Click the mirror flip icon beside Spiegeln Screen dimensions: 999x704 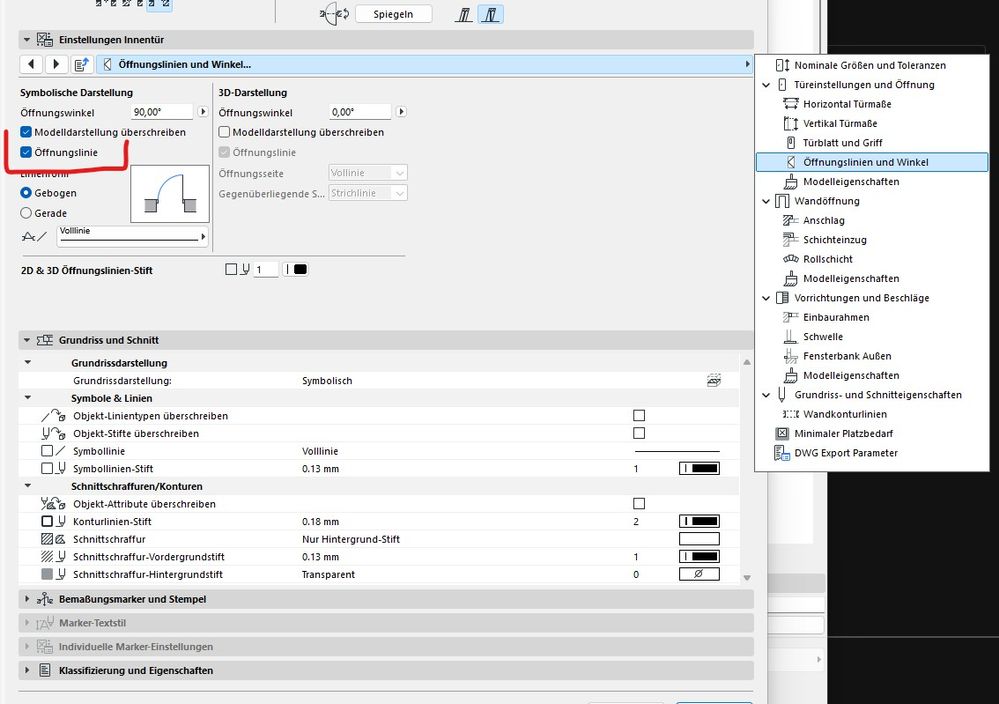pos(334,14)
